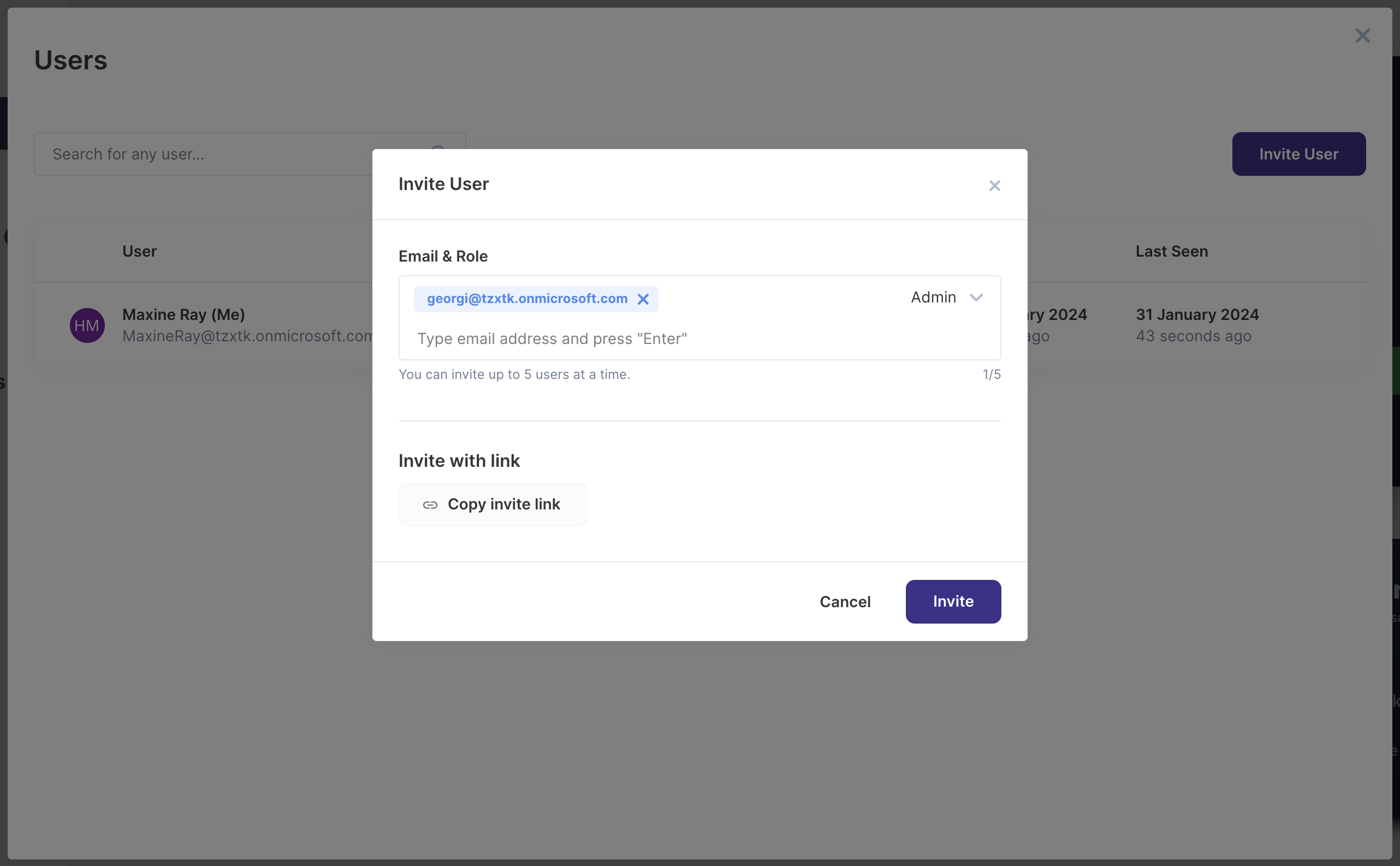1400x866 pixels.
Task: Click the Last Seen column header
Action: click(1172, 251)
